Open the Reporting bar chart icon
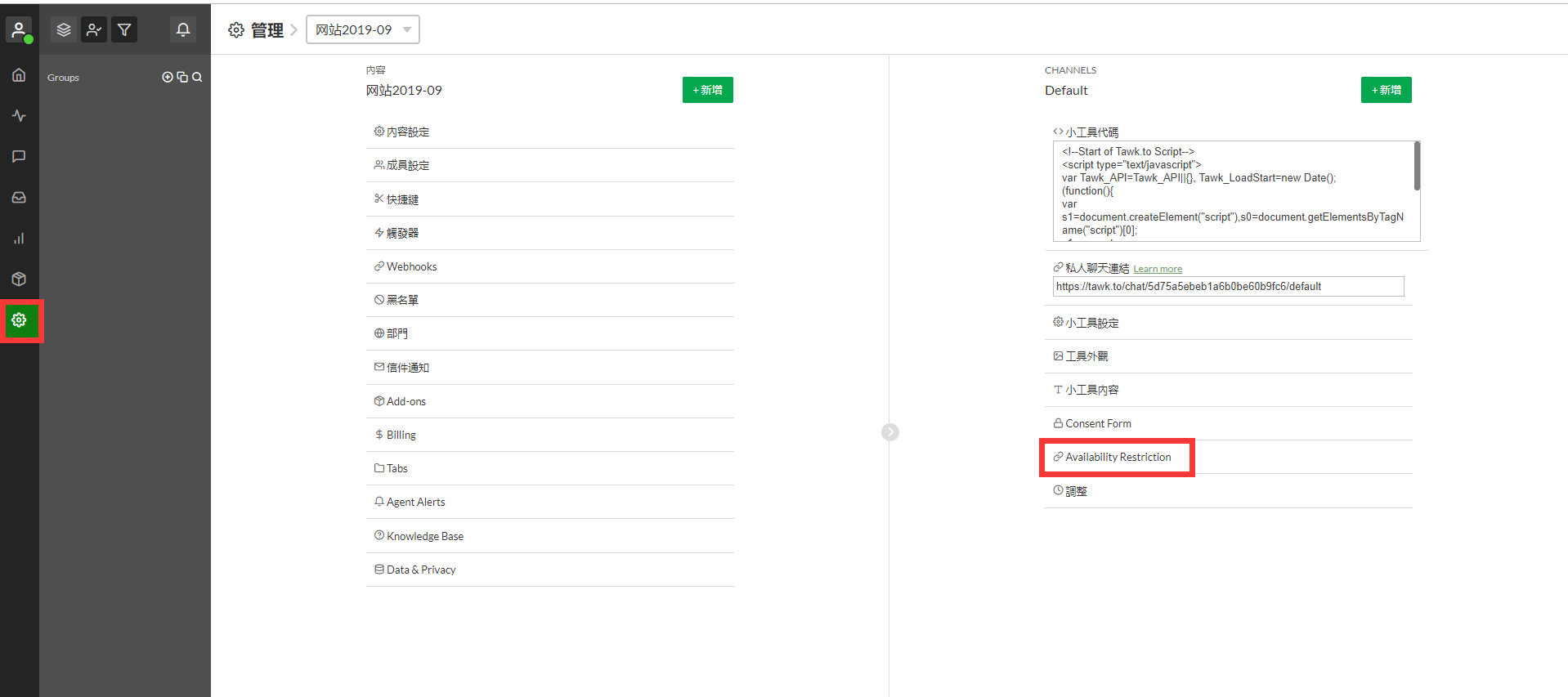Screen dimensions: 1568x697 [x=19, y=239]
